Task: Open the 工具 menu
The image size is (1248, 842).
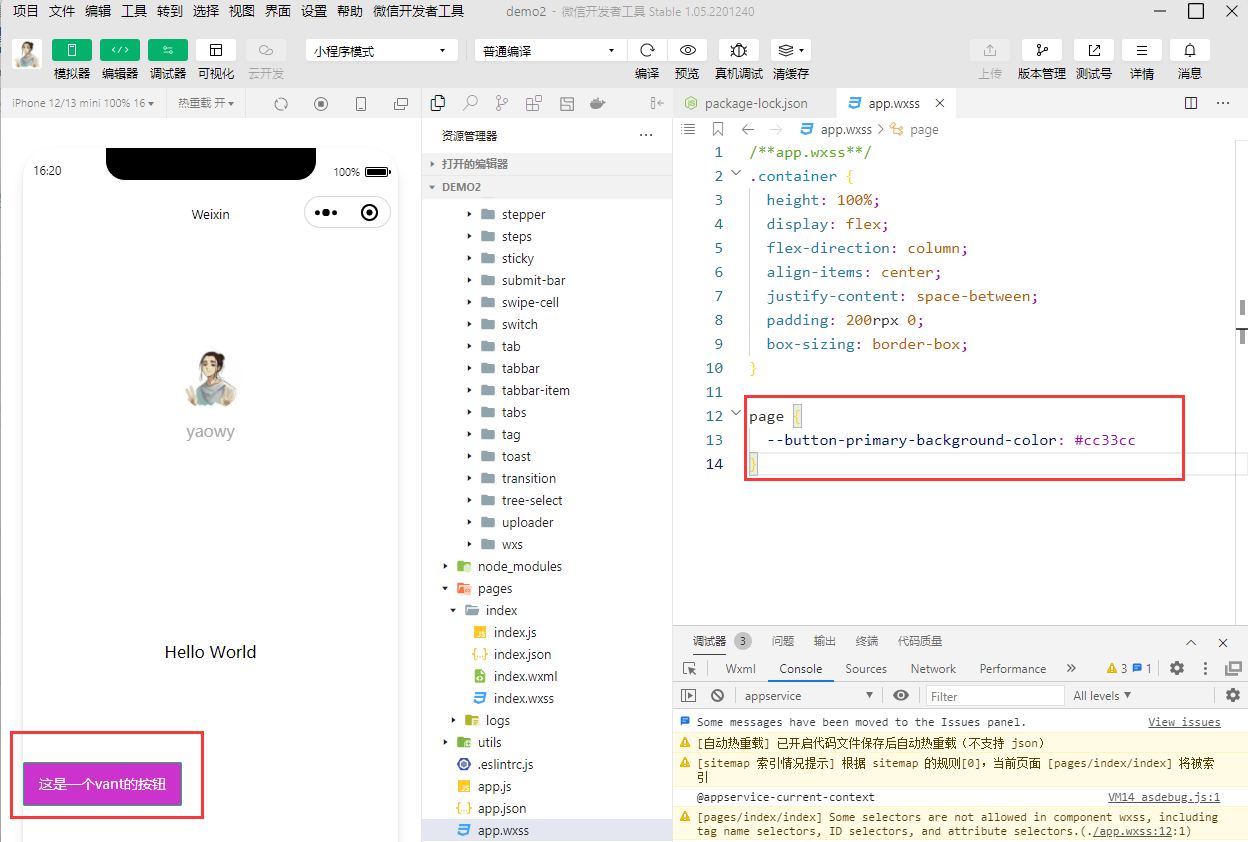Action: point(134,11)
